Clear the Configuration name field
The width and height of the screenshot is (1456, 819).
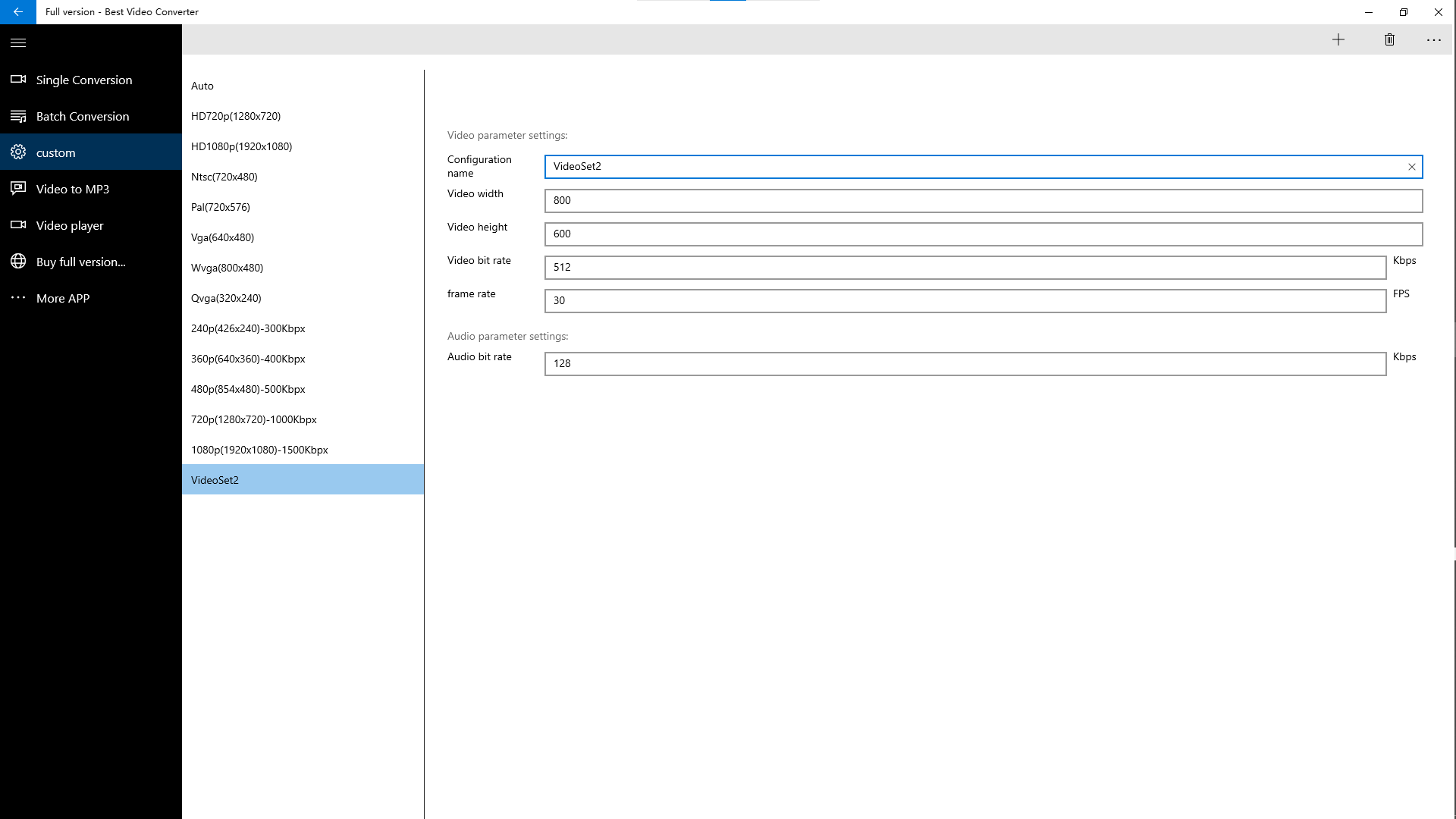[1412, 167]
